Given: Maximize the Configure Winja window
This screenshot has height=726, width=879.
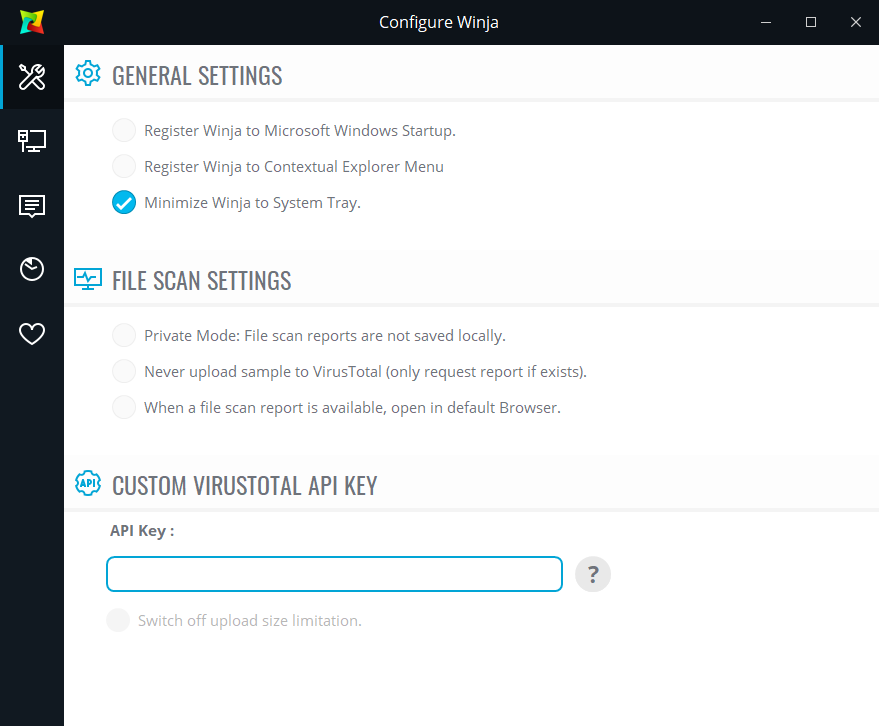Looking at the screenshot, I should pyautogui.click(x=811, y=22).
